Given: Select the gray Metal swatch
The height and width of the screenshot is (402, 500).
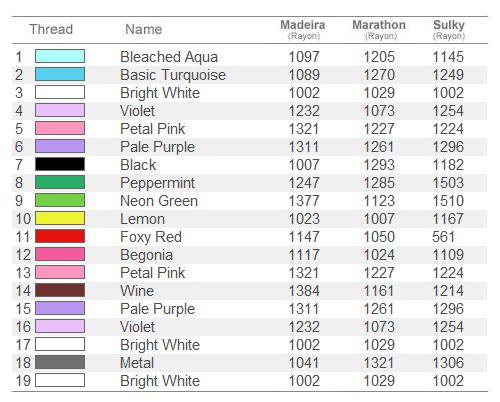Looking at the screenshot, I should [60, 362].
